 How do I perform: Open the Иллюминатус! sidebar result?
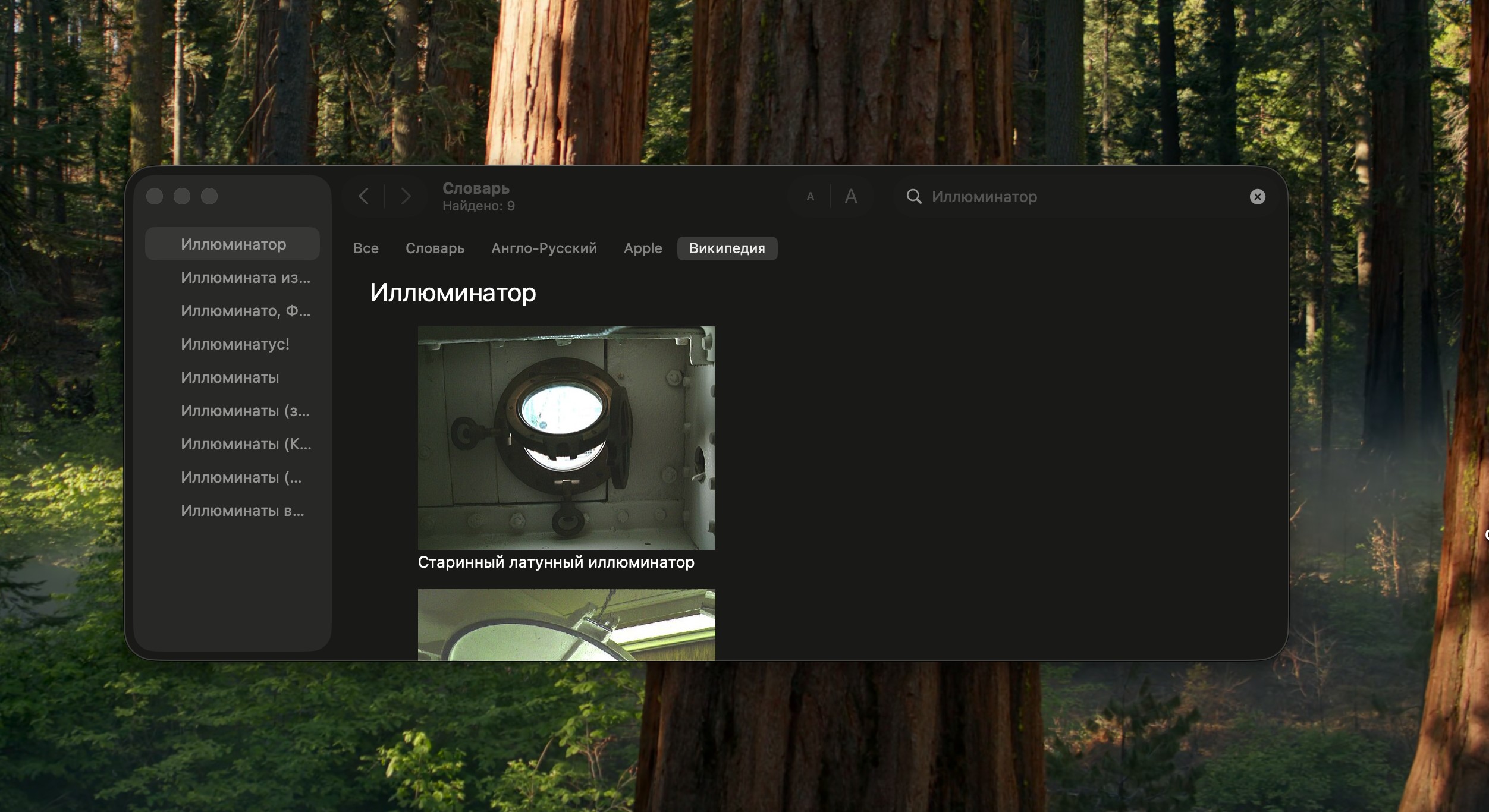pos(235,344)
